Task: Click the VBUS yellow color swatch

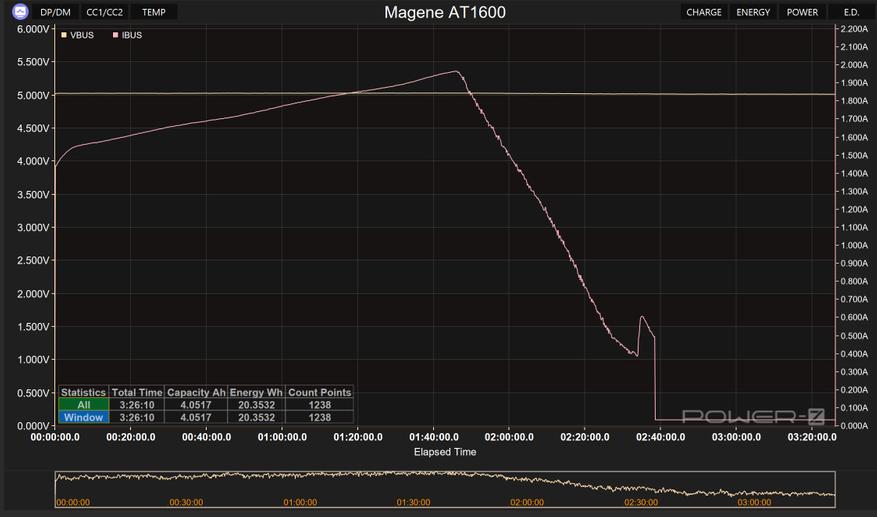Action: pyautogui.click(x=64, y=35)
